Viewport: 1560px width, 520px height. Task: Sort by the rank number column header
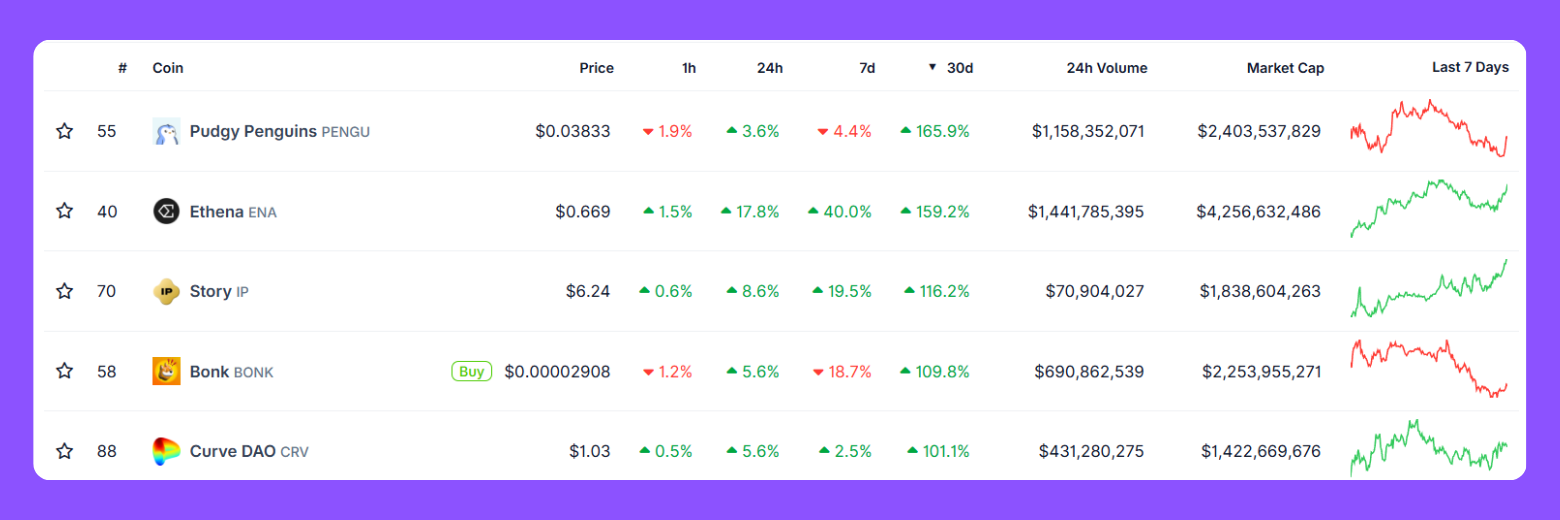pyautogui.click(x=122, y=68)
